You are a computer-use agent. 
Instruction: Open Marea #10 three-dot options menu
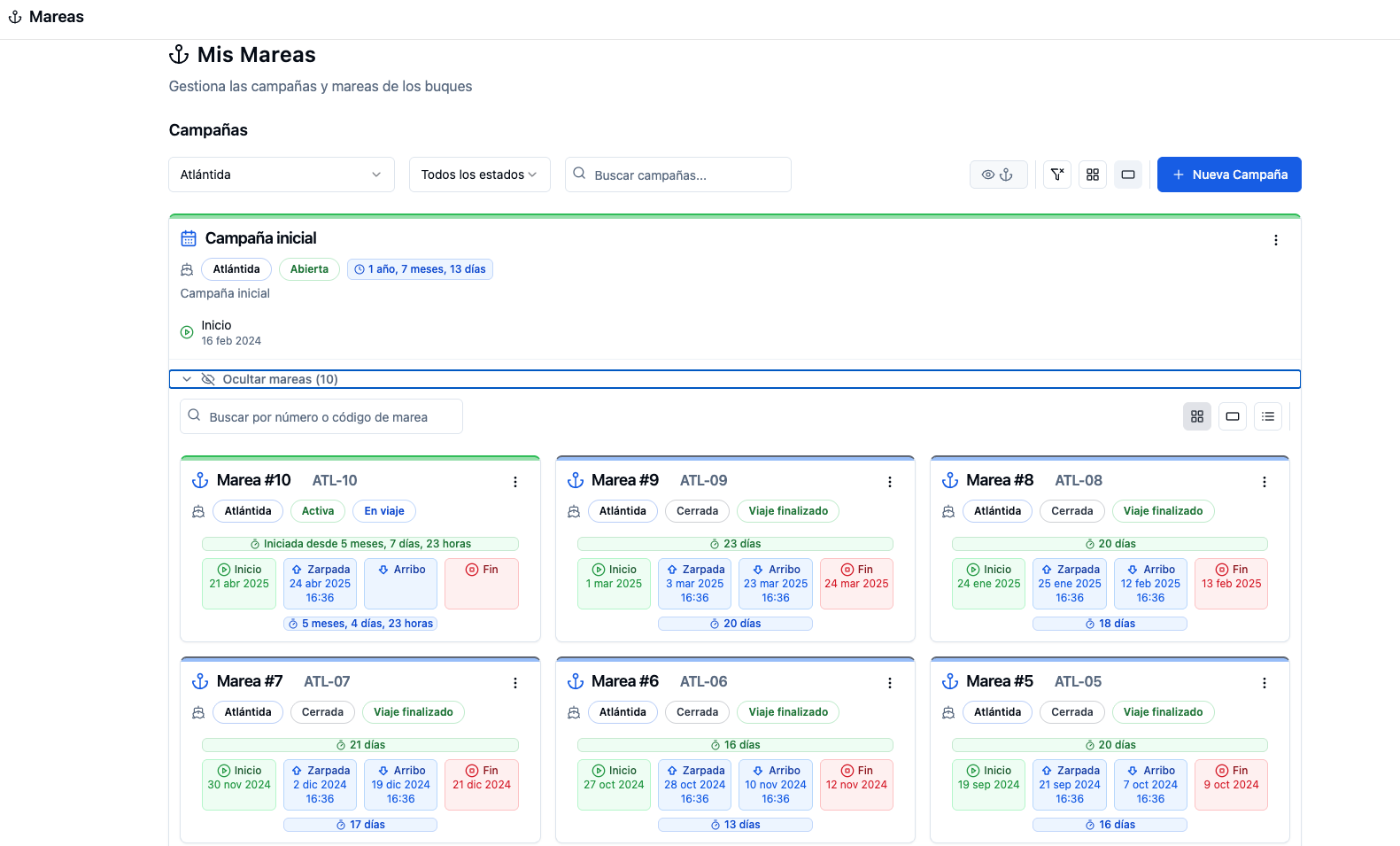coord(514,482)
